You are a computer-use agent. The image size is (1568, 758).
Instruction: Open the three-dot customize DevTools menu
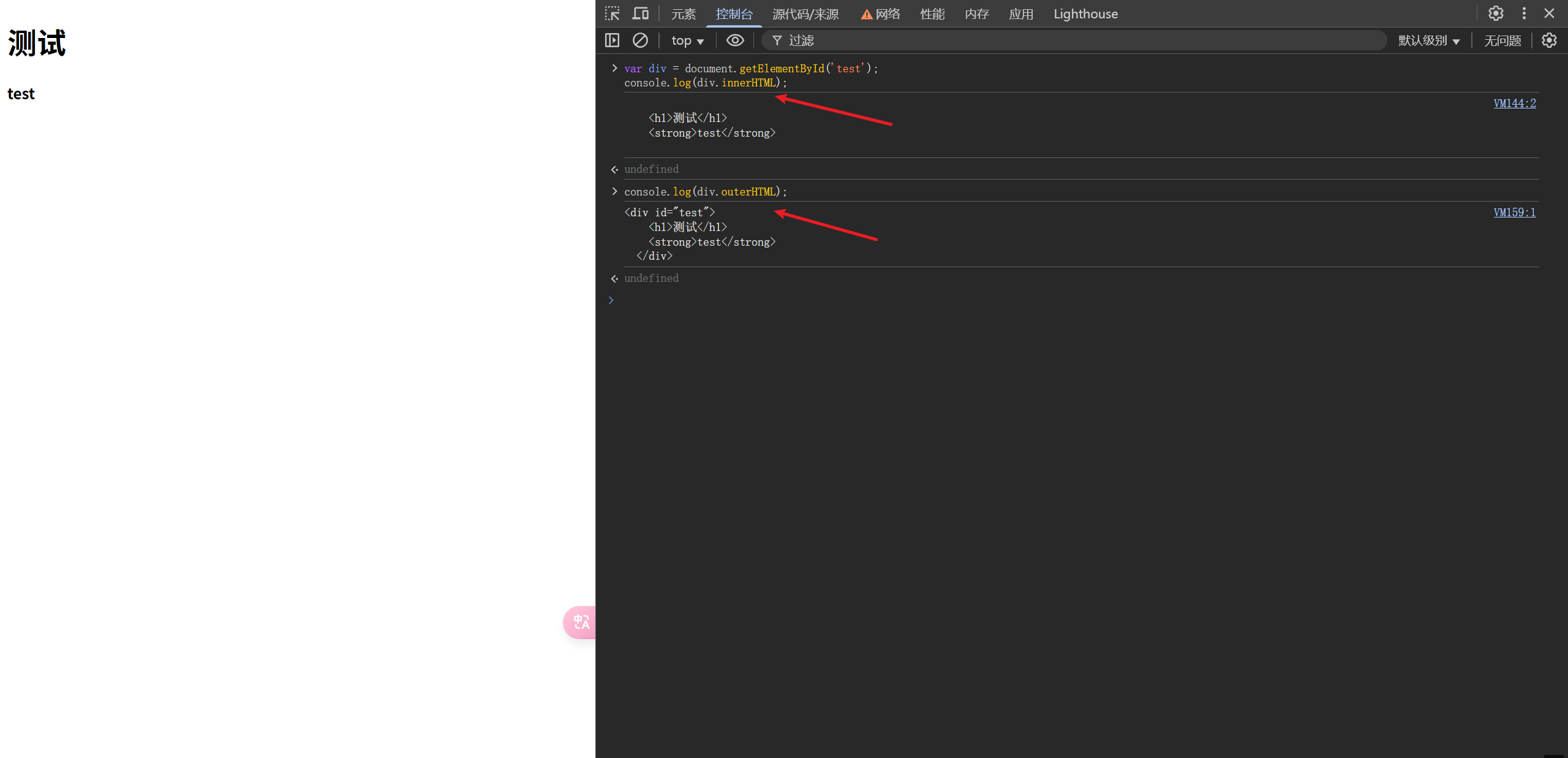point(1524,13)
